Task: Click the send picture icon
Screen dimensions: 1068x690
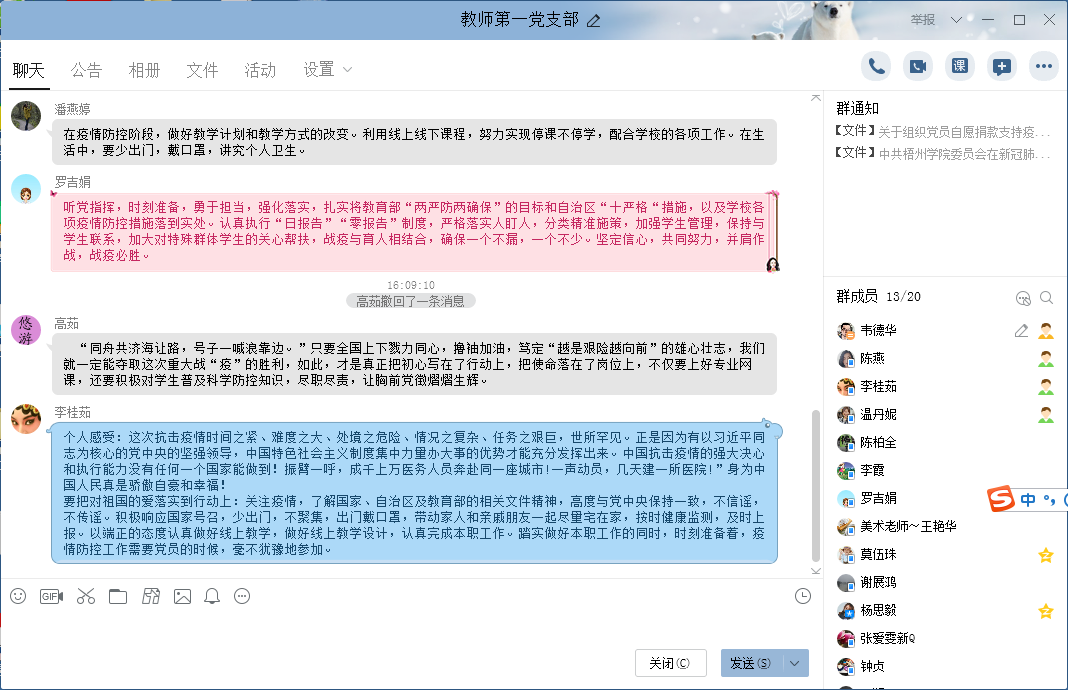Action: (x=182, y=596)
